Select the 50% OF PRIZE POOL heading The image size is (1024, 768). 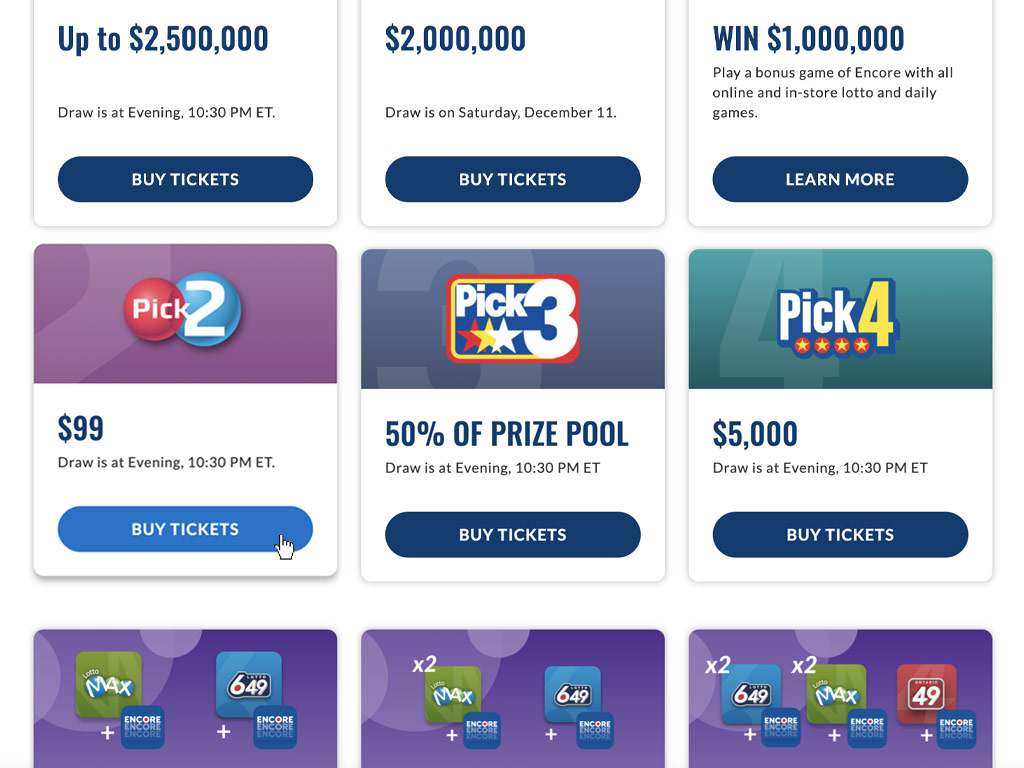click(507, 434)
